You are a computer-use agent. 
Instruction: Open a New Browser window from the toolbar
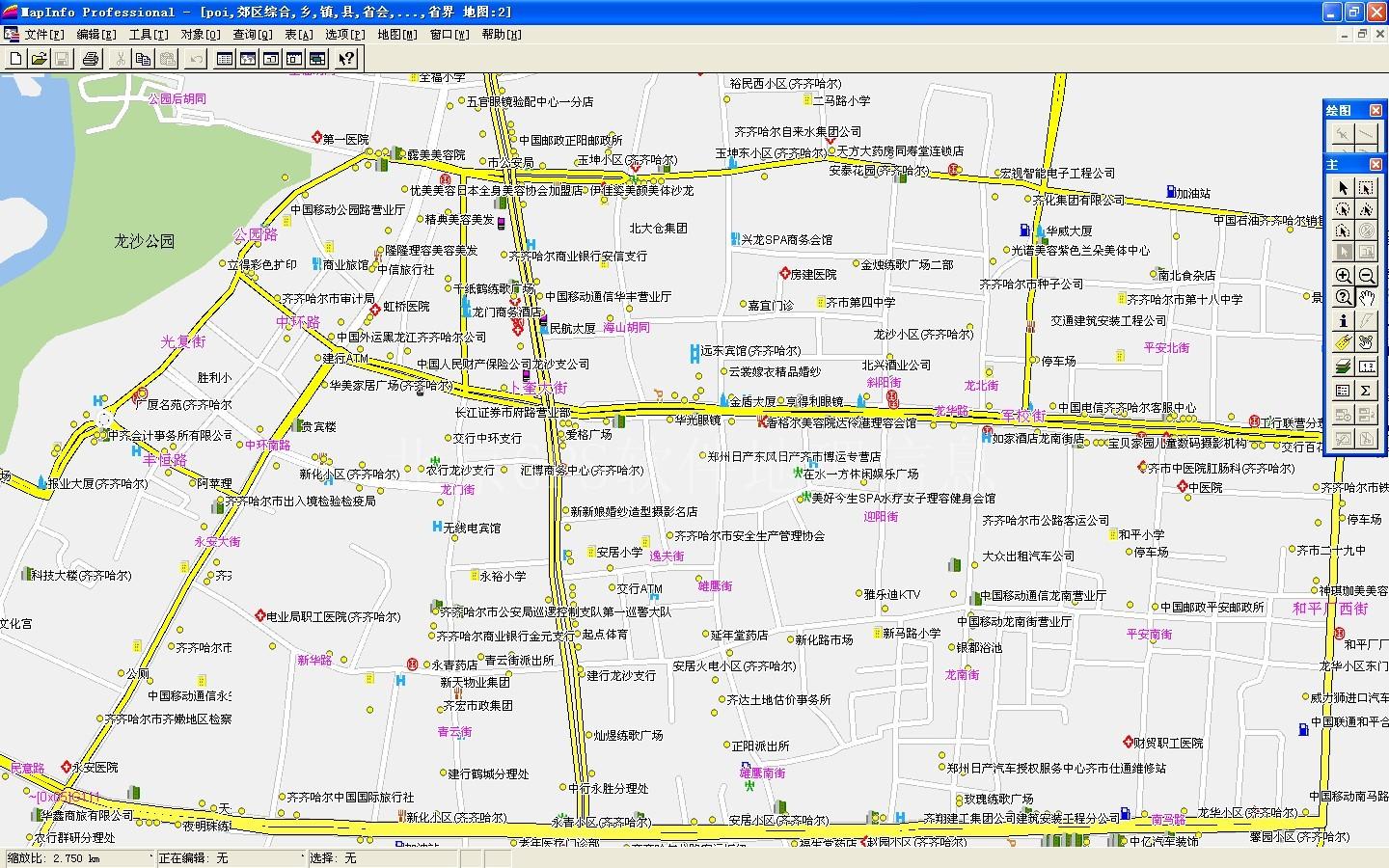tap(223, 58)
